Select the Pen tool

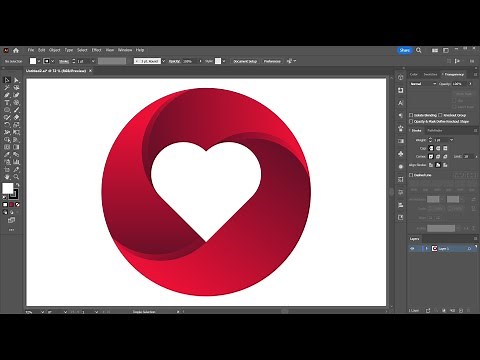tap(7, 95)
